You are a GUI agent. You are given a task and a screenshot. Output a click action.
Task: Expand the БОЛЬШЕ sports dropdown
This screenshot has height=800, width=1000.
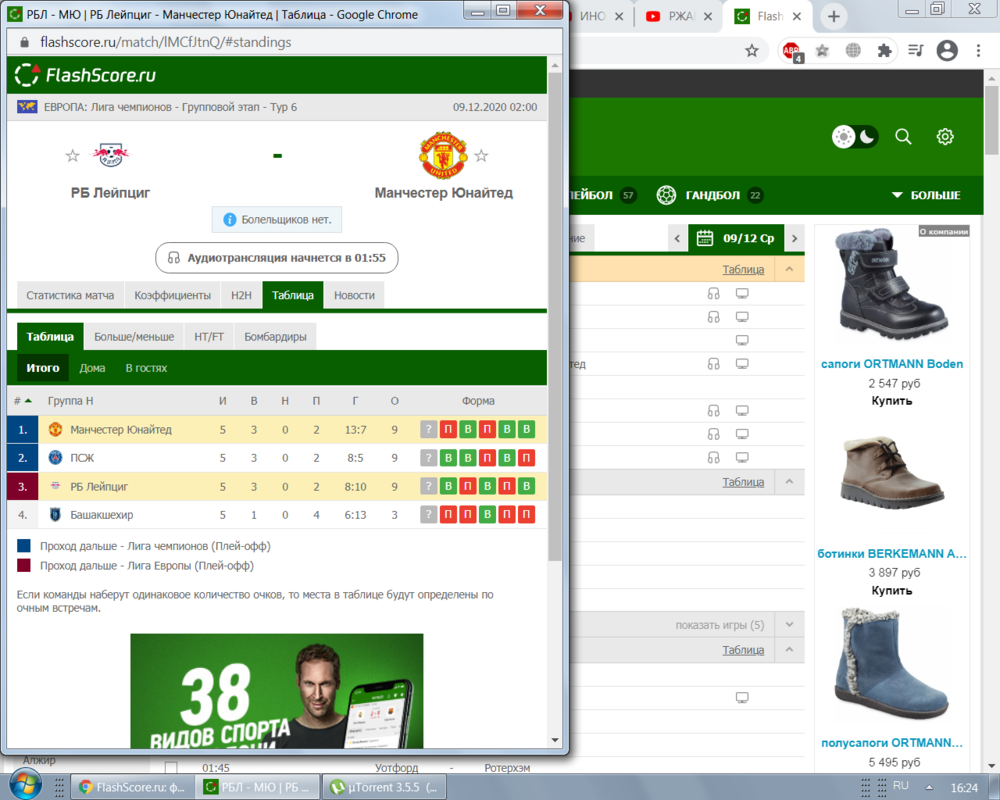(x=926, y=195)
